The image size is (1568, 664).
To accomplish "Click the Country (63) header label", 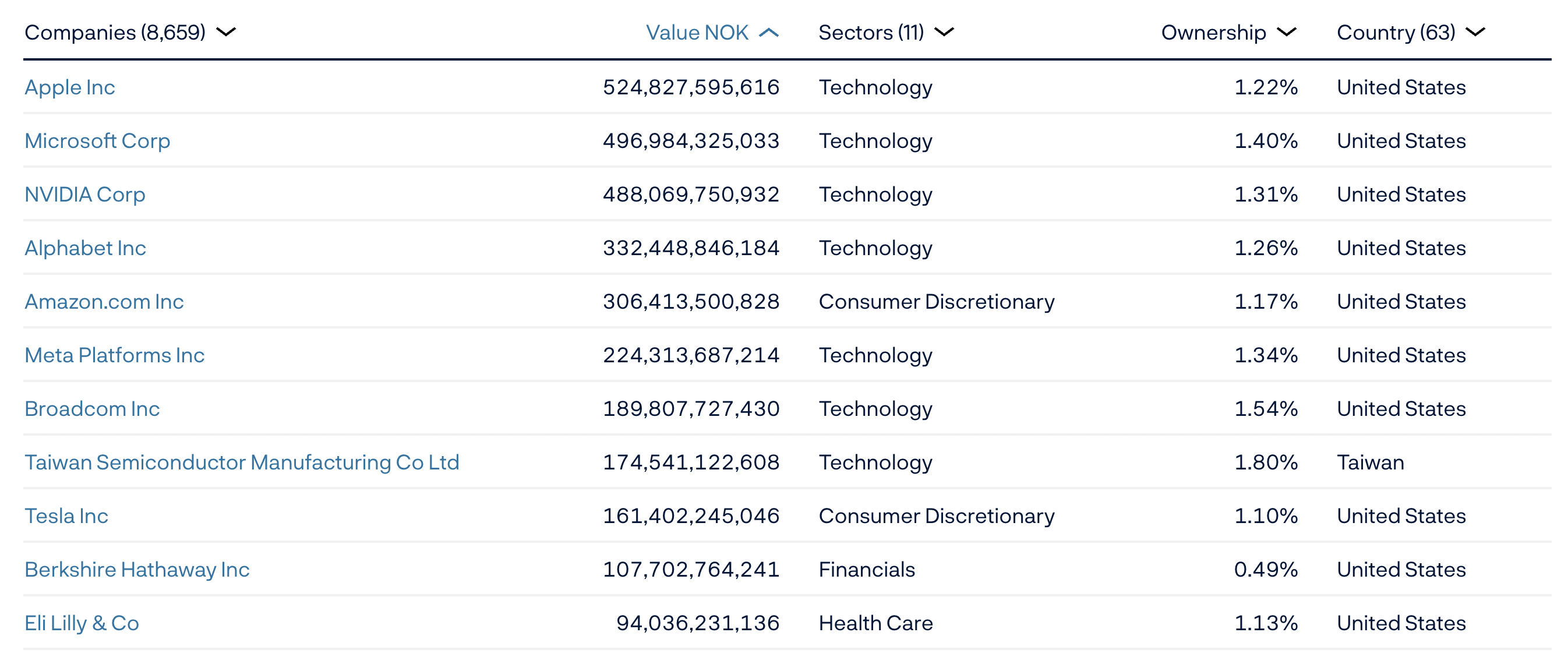I will [x=1396, y=32].
